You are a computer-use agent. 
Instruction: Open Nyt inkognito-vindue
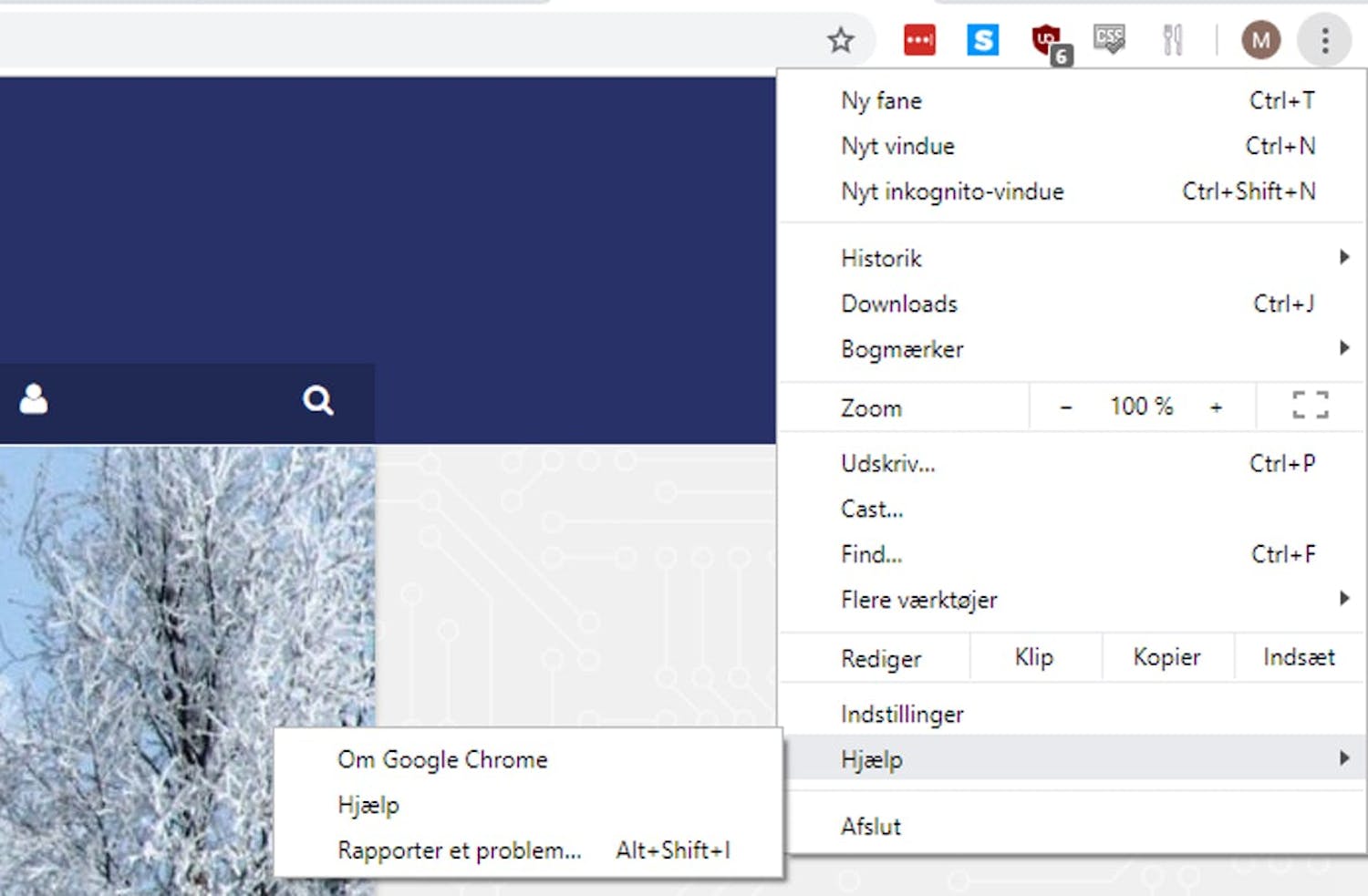(952, 191)
